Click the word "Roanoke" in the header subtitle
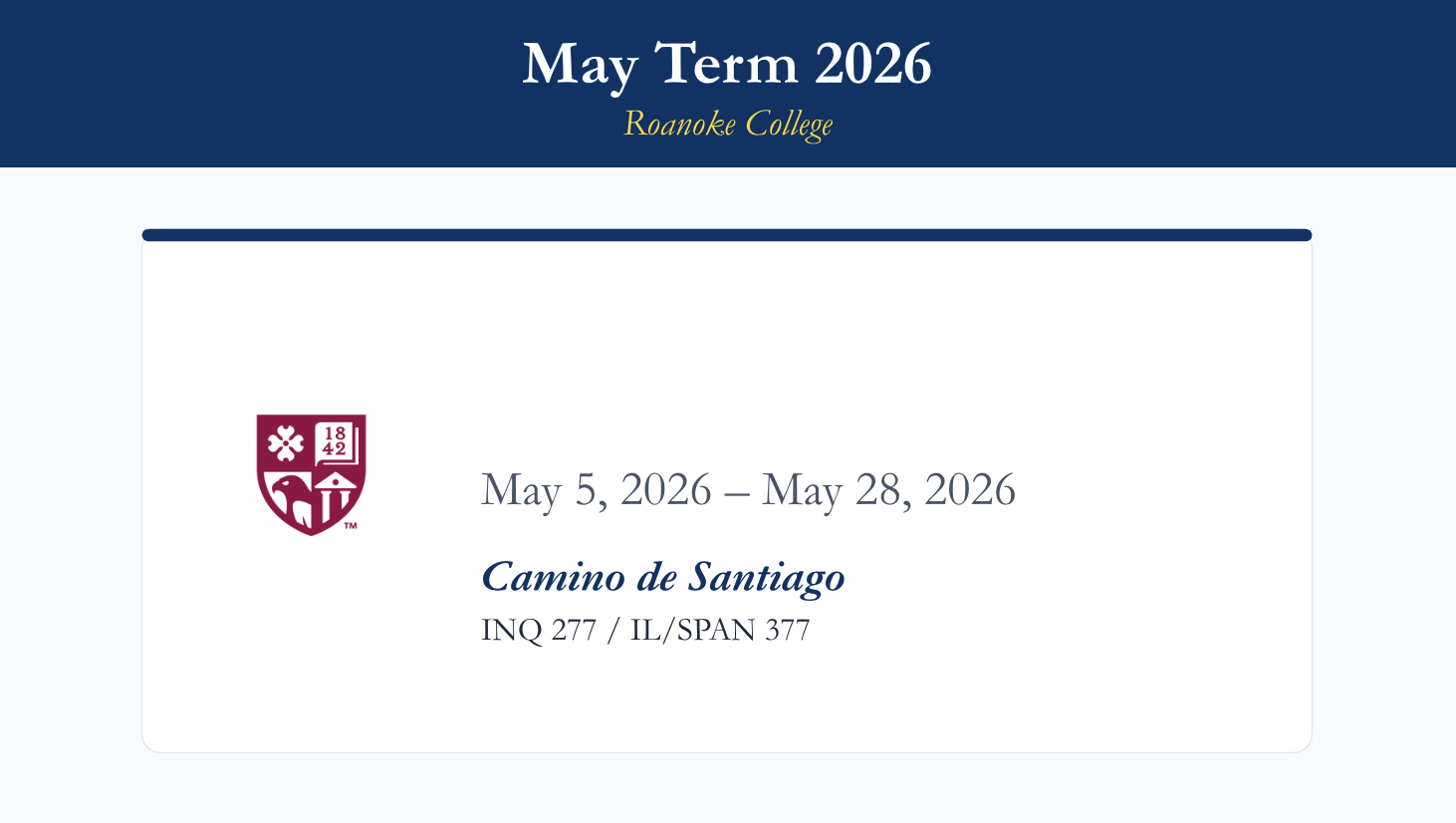The image size is (1456, 823). tap(679, 125)
